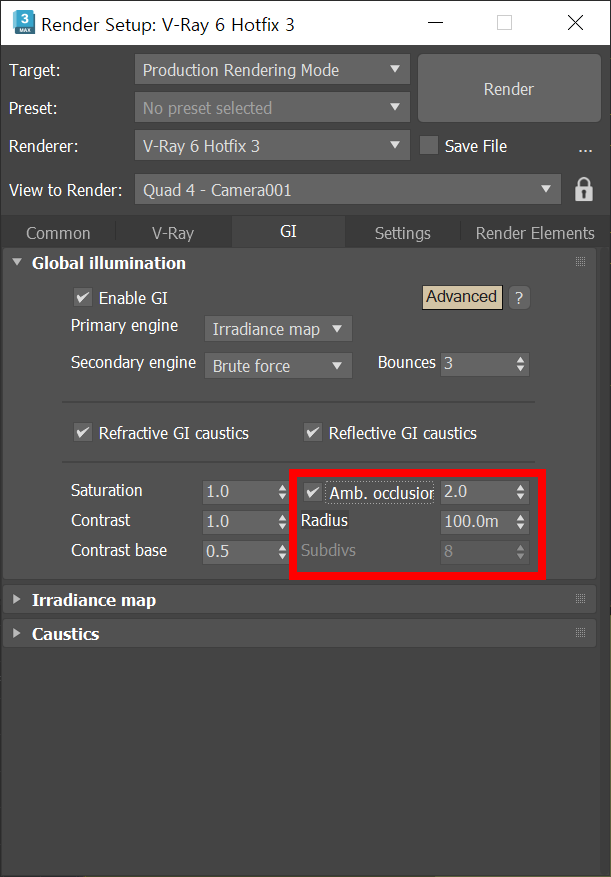Switch to the V-Ray tab
The image size is (611, 877).
173,233
